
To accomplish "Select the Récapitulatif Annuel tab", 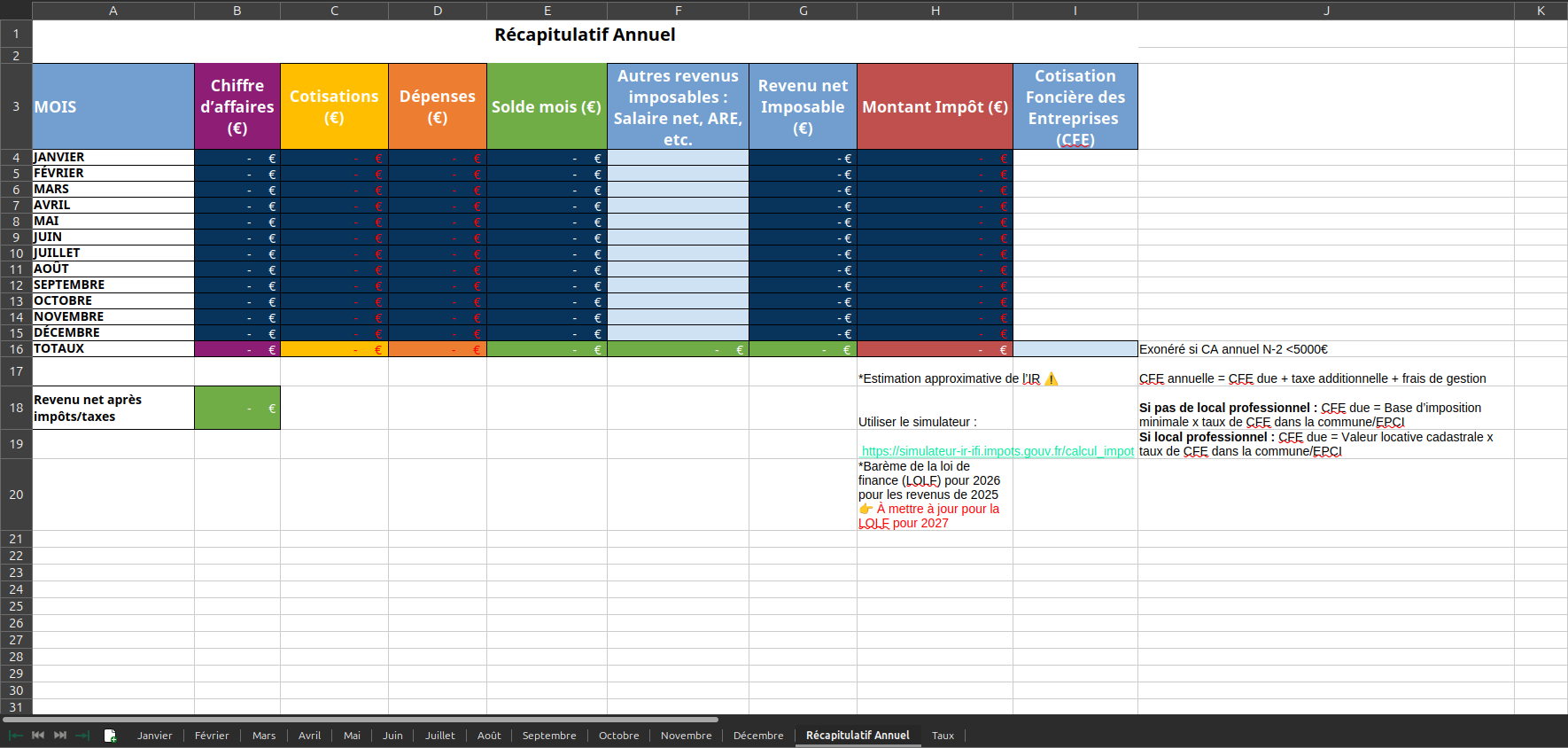I will (858, 736).
